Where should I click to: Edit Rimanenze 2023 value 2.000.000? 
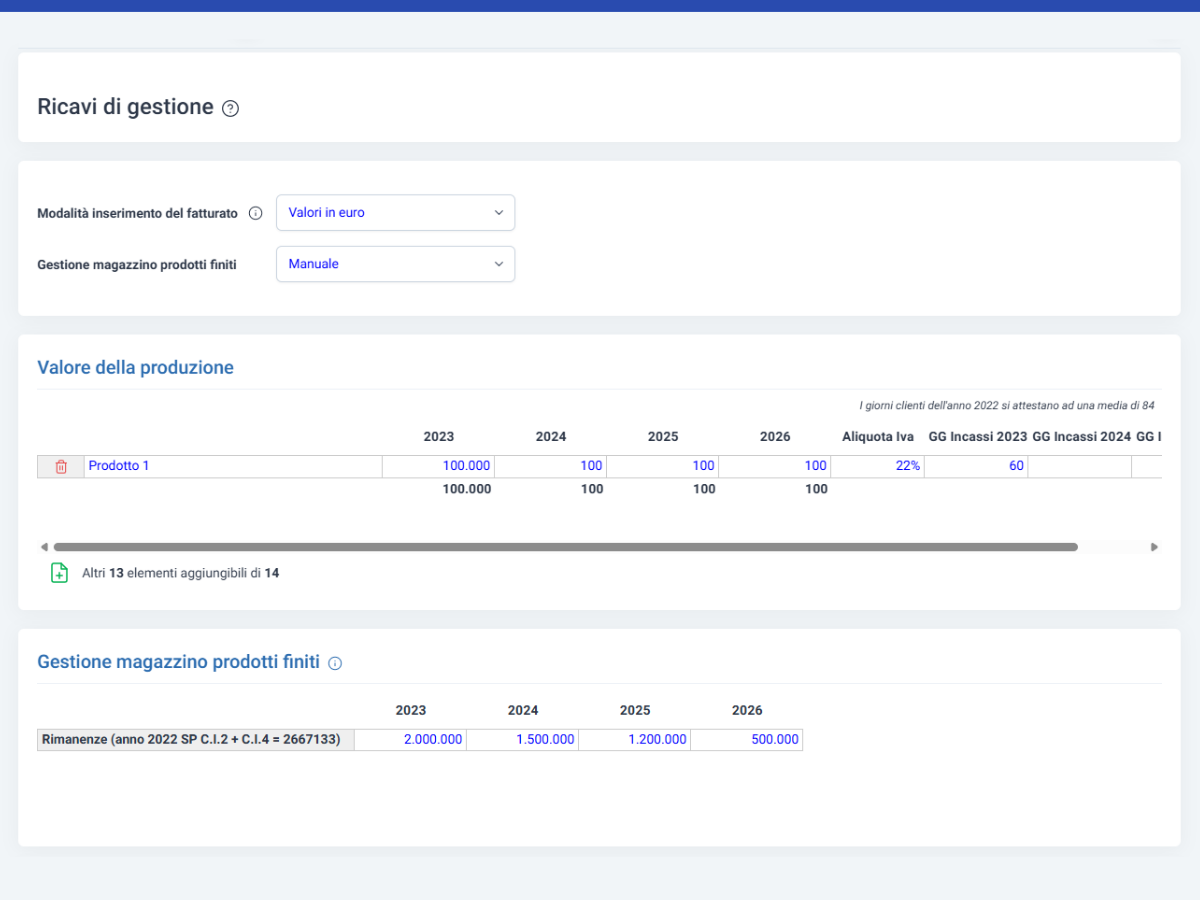tap(411, 740)
